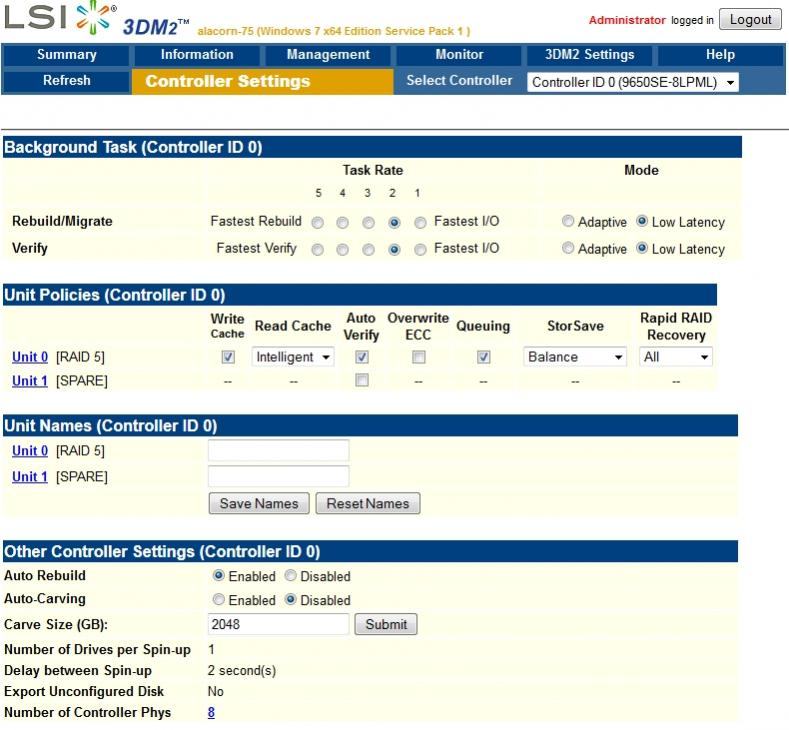Choose Low Latency mode for Rebuild/Migrate
789x730 pixels.
tap(642, 221)
